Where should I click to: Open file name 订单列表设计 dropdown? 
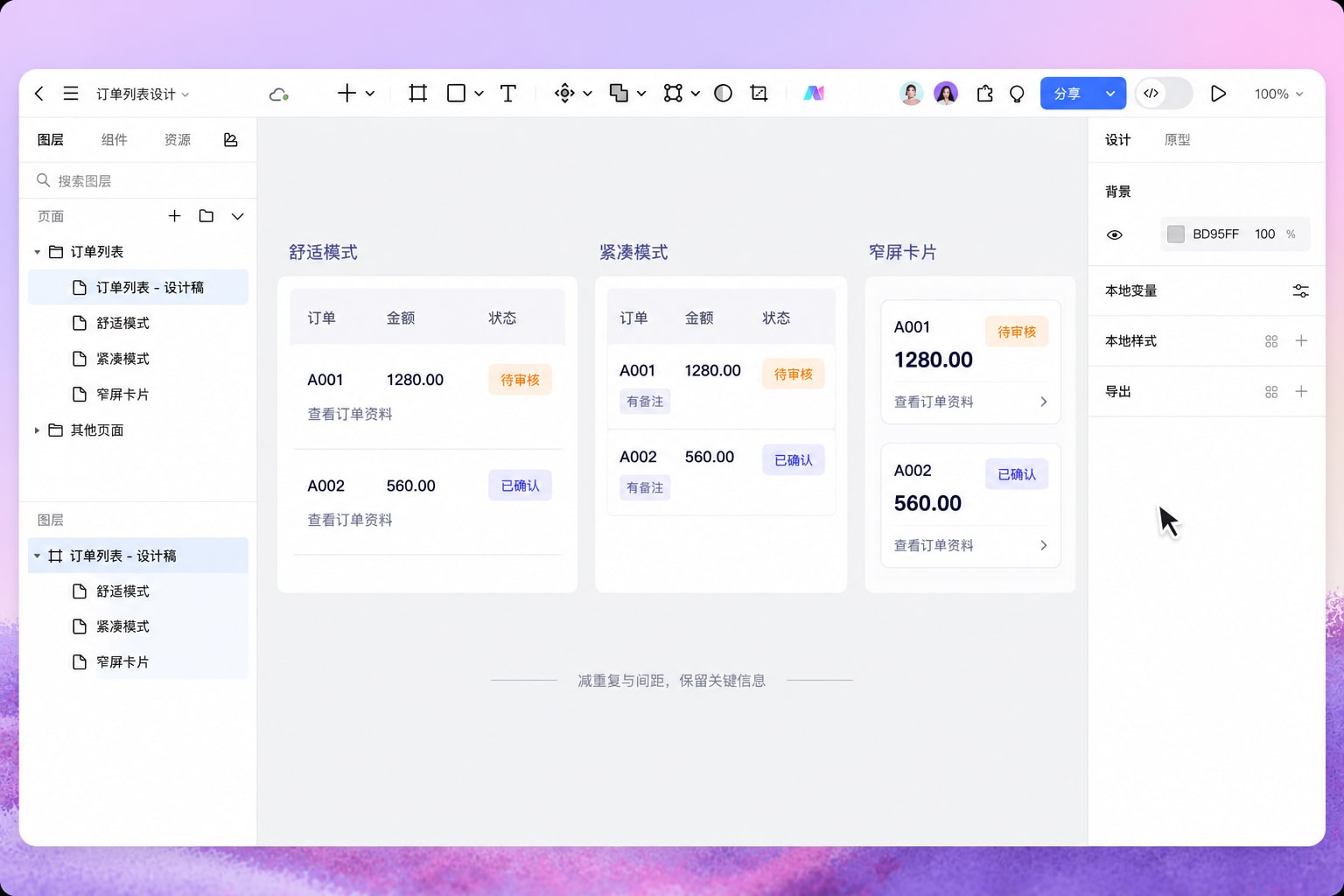(x=143, y=94)
